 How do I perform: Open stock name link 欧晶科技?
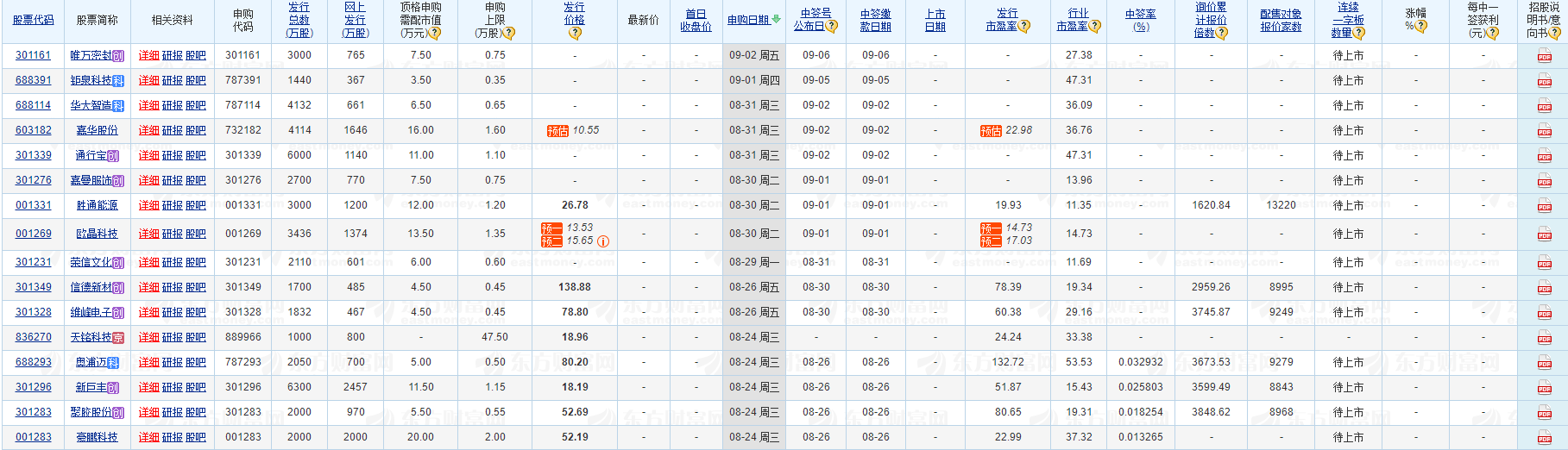tap(97, 234)
